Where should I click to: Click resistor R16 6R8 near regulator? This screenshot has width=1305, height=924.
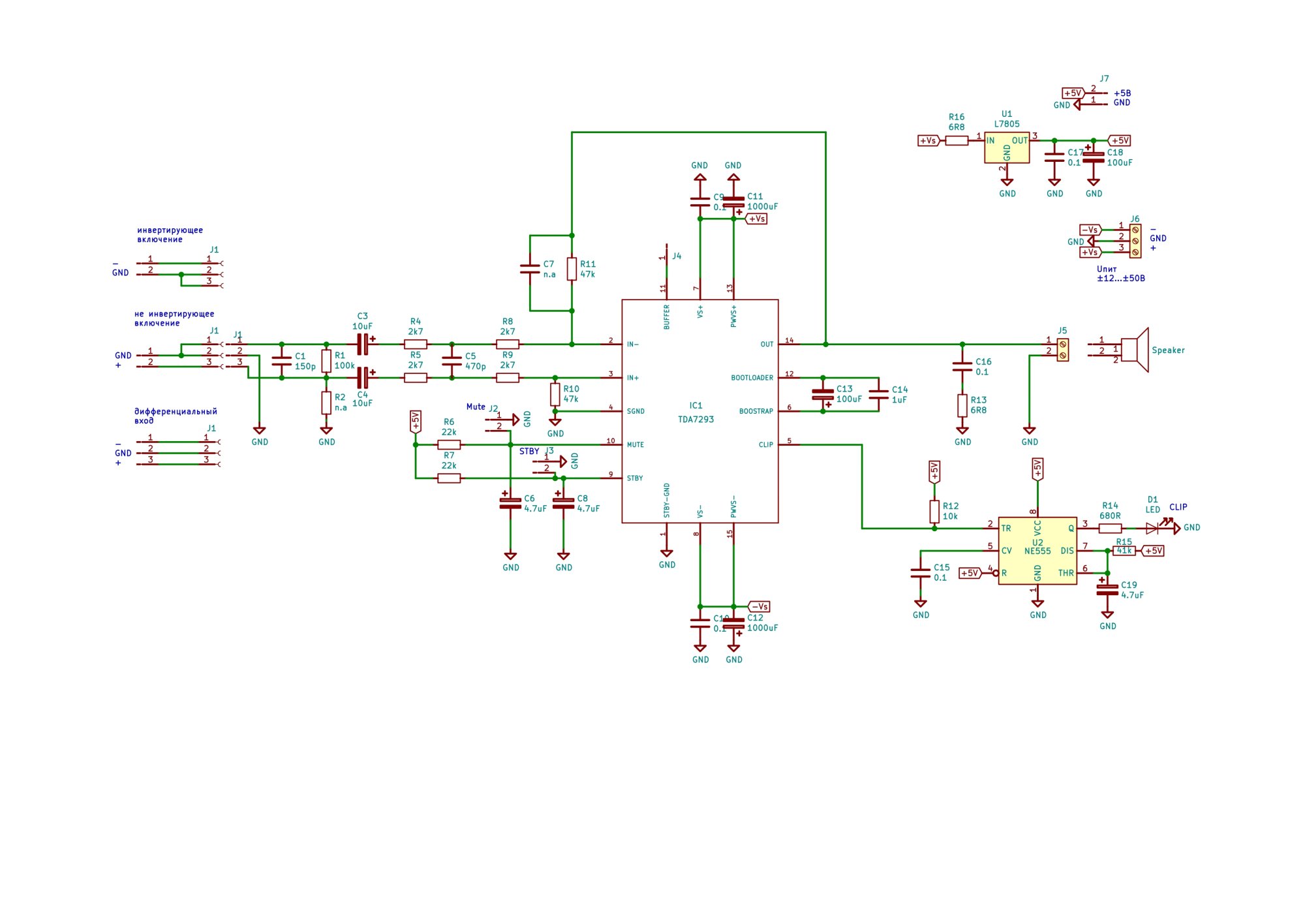tap(956, 140)
